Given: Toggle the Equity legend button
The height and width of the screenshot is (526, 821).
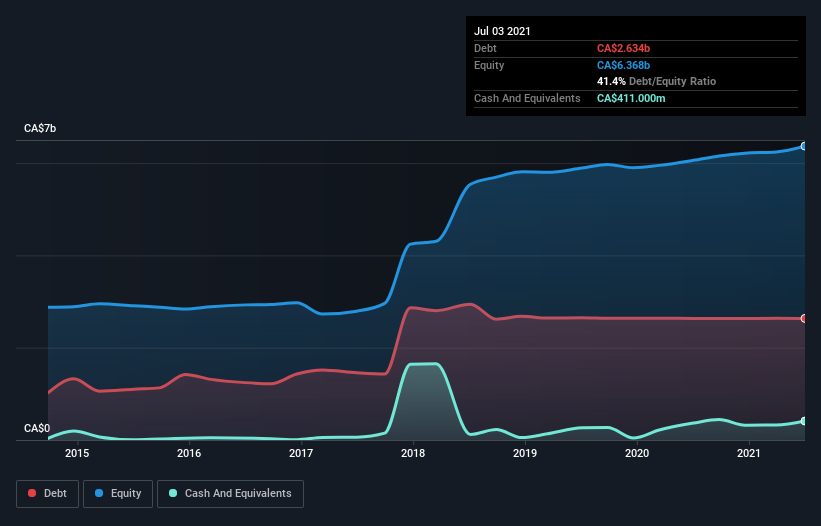Looking at the screenshot, I should pos(118,494).
